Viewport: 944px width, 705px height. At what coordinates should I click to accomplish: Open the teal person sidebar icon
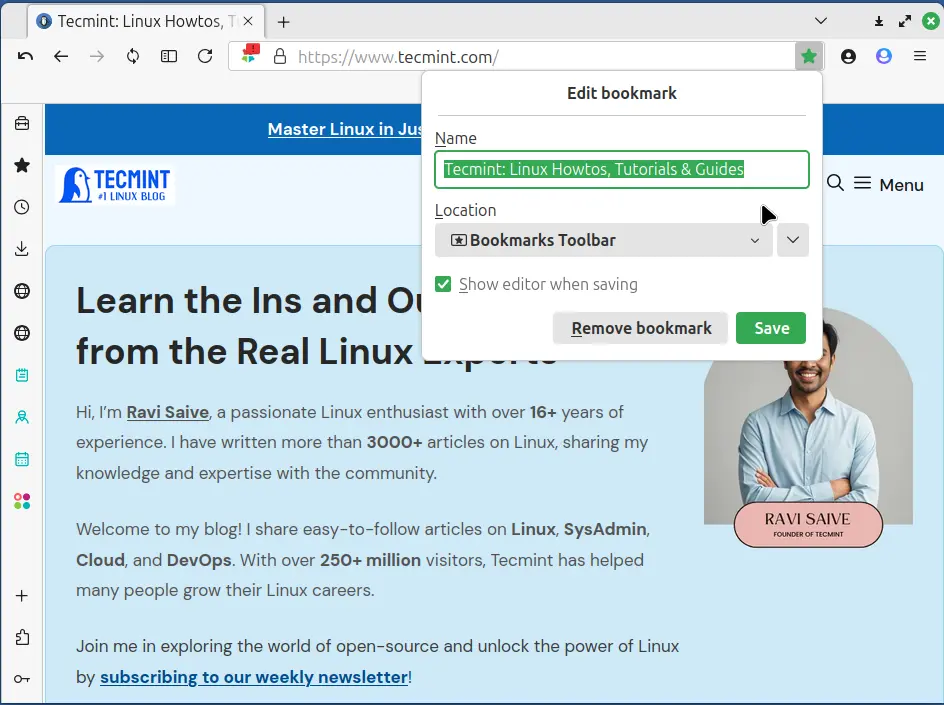[22, 417]
